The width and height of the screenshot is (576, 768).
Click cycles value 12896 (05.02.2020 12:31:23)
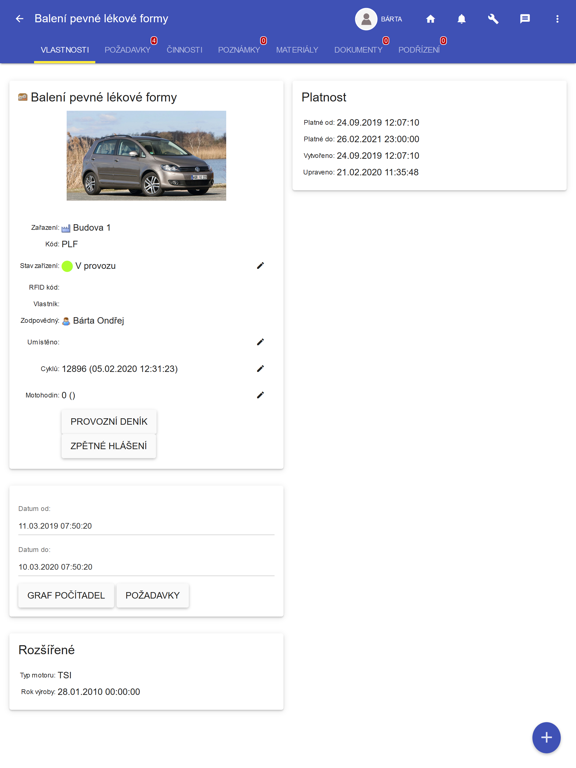[x=120, y=369]
